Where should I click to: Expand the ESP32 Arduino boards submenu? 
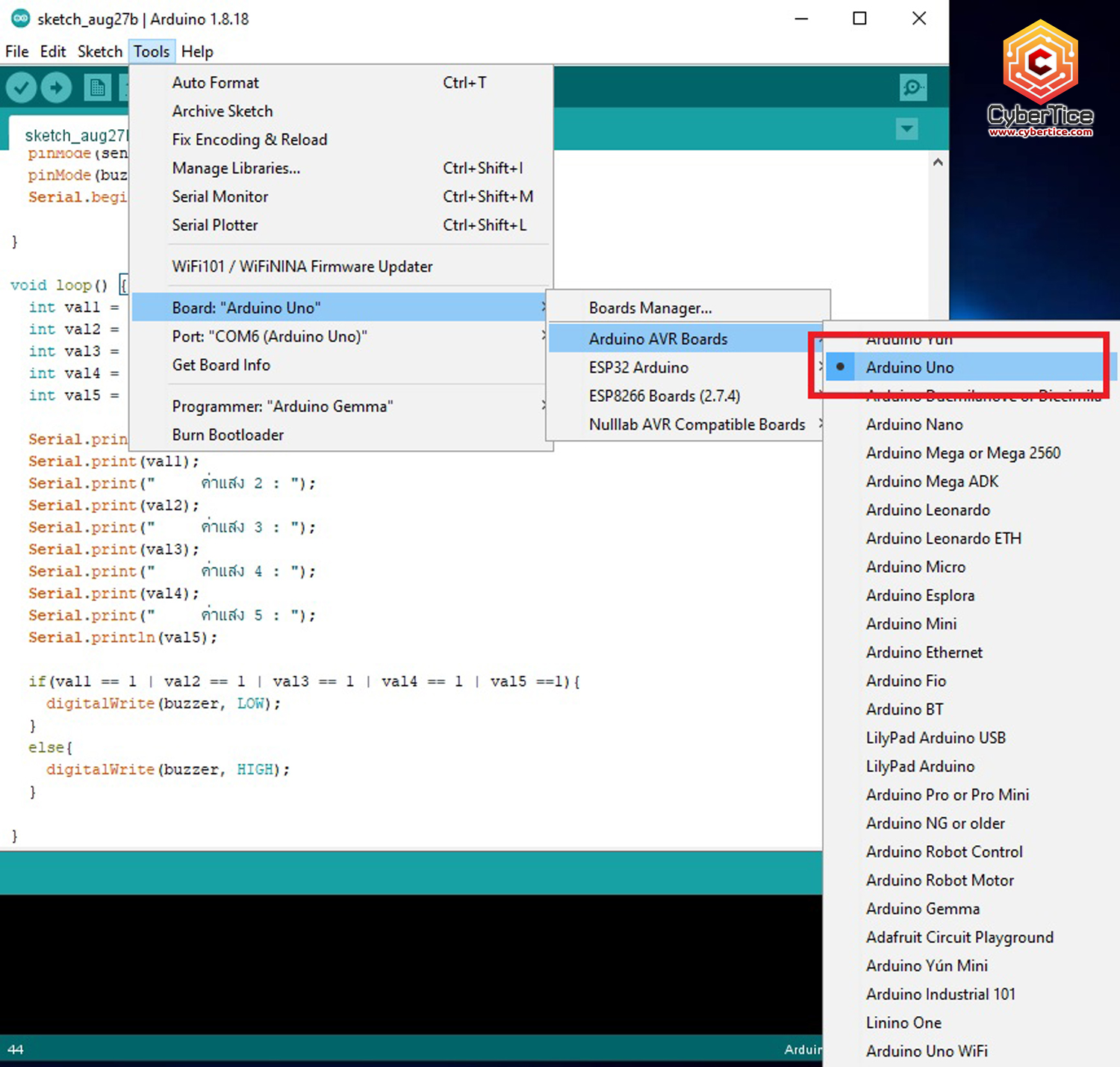(x=638, y=367)
